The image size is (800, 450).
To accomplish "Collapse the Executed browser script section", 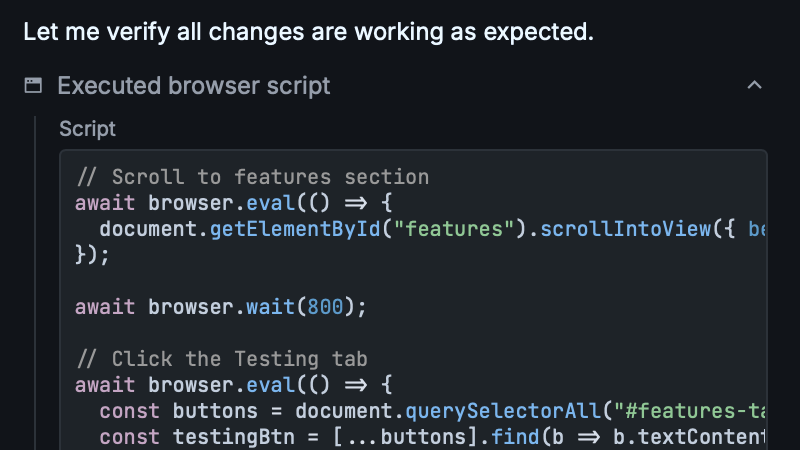I will pyautogui.click(x=755, y=86).
